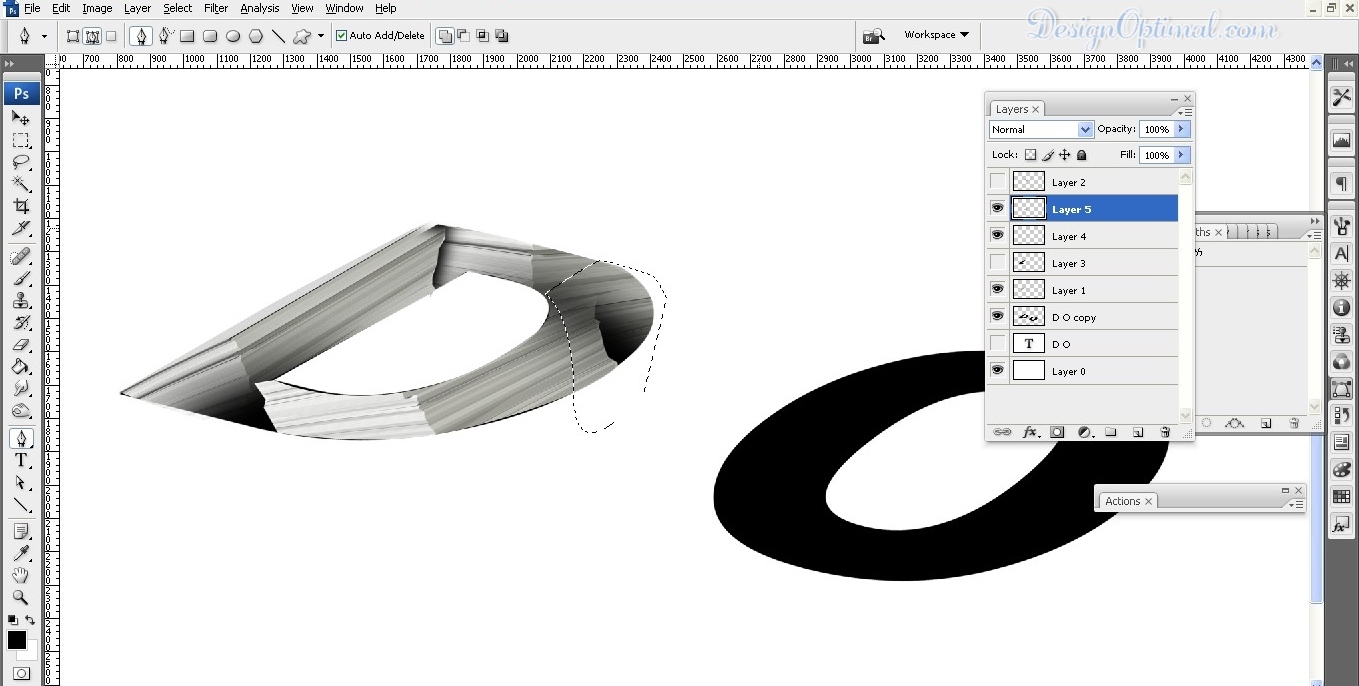Select the Eyedropper tool
The height and width of the screenshot is (686, 1359).
(21, 554)
